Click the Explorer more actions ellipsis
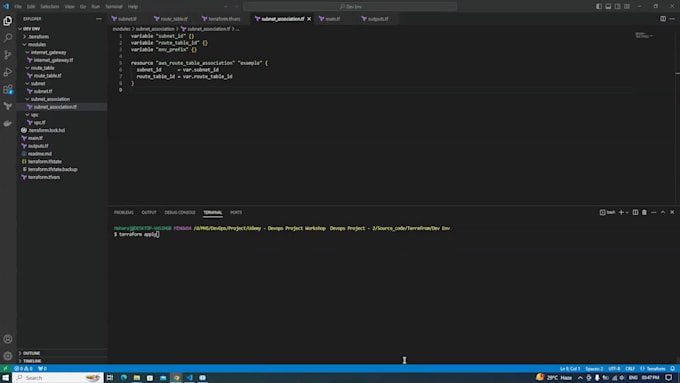The height and width of the screenshot is (383, 680). tap(99, 19)
